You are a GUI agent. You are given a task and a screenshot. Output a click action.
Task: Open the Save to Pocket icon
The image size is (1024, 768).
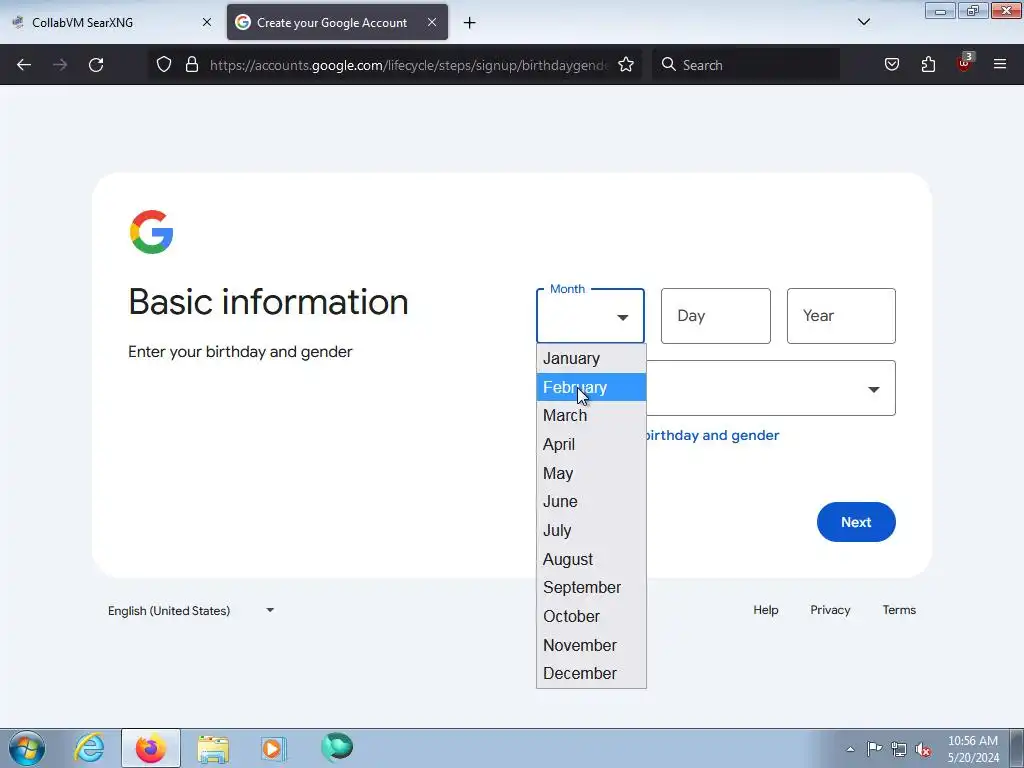pos(891,64)
